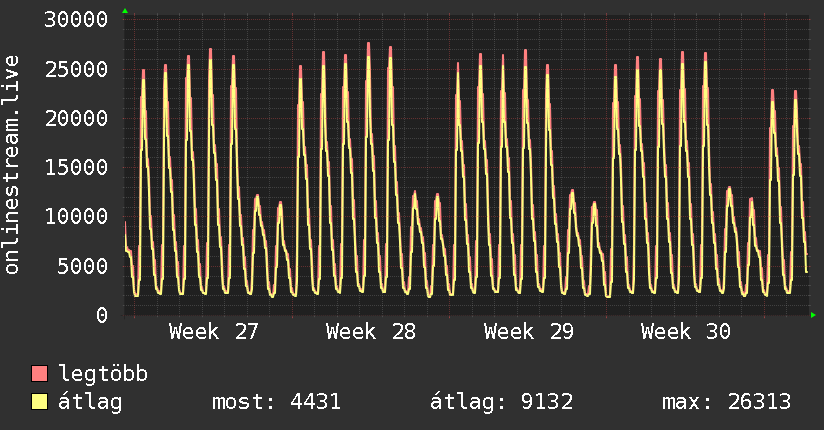The image size is (824, 430).
Task: Click the 25000 y-axis value
Action: pos(76,69)
